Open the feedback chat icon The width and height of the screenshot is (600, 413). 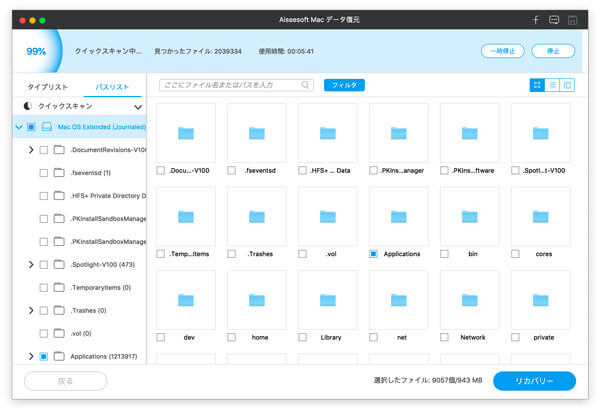coord(553,20)
